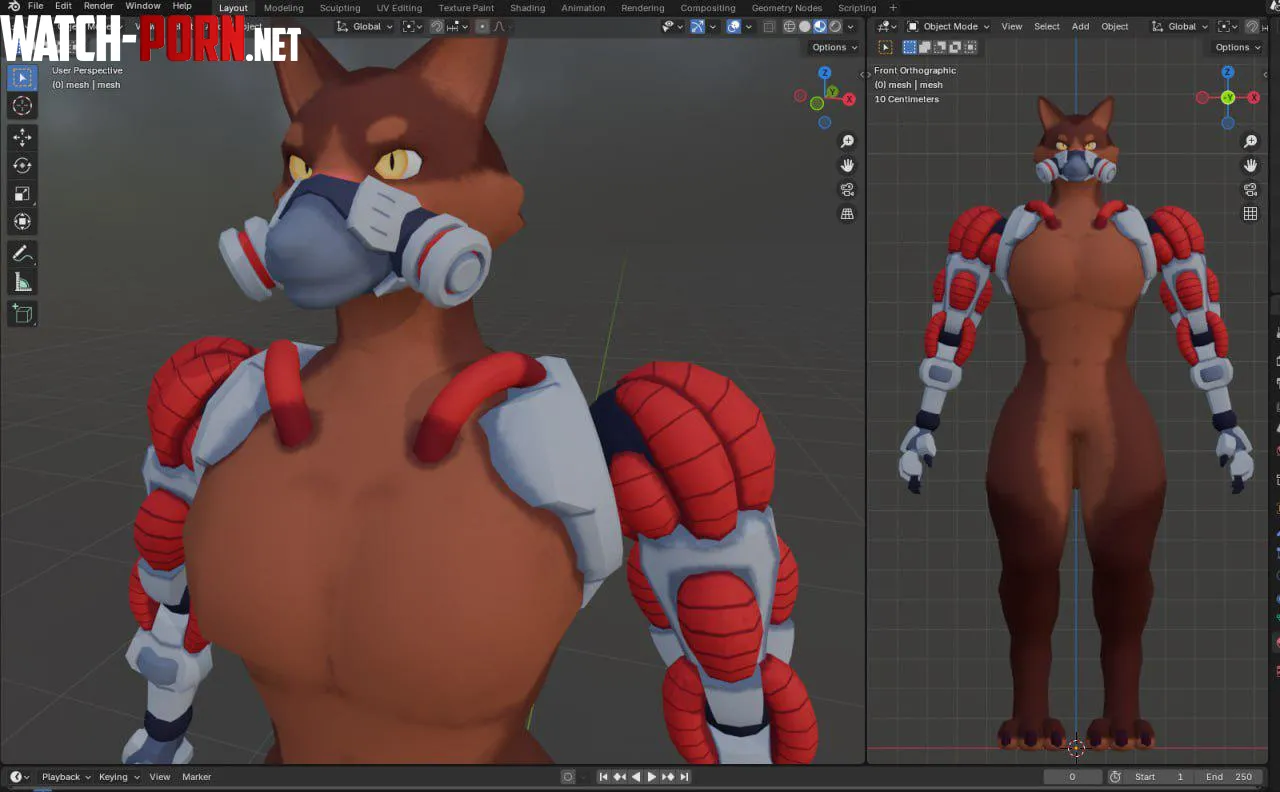
Task: Click timeline use-preview-range clock icon
Action: point(1115,777)
